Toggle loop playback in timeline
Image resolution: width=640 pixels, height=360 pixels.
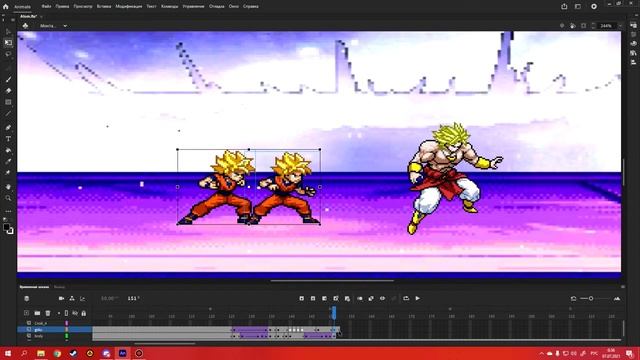point(406,298)
